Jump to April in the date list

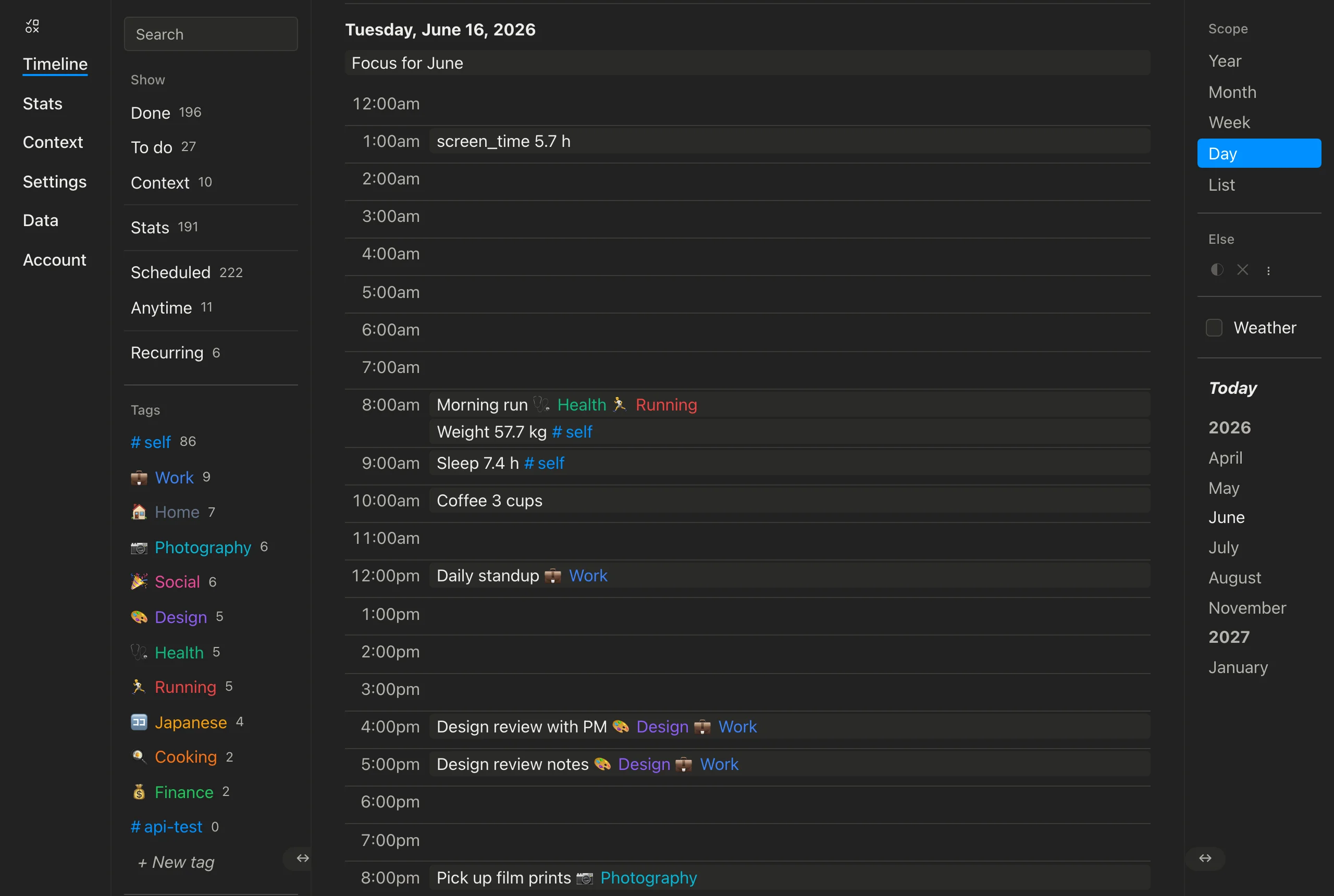coord(1226,458)
